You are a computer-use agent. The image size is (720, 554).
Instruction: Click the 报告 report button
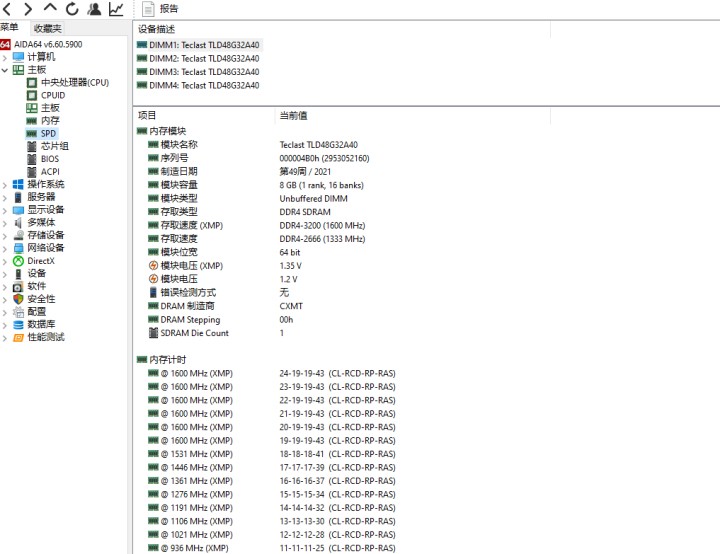click(x=160, y=8)
